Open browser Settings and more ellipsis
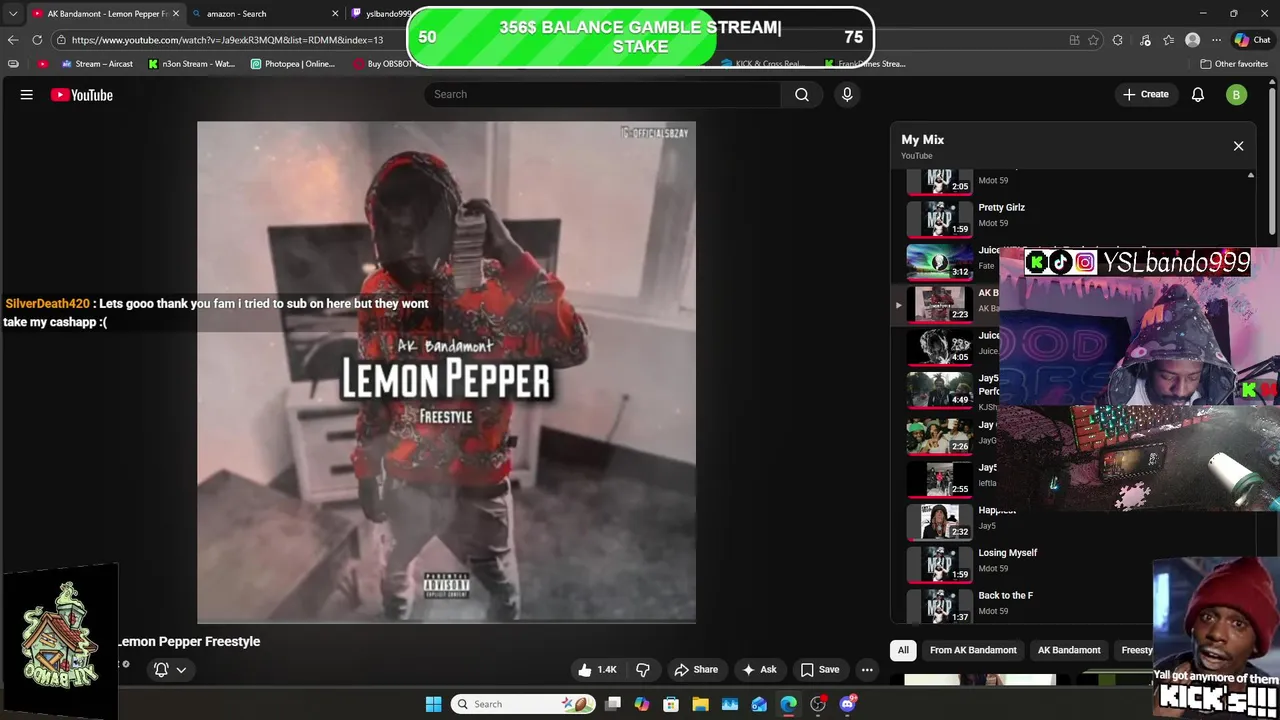The height and width of the screenshot is (720, 1280). (1216, 40)
